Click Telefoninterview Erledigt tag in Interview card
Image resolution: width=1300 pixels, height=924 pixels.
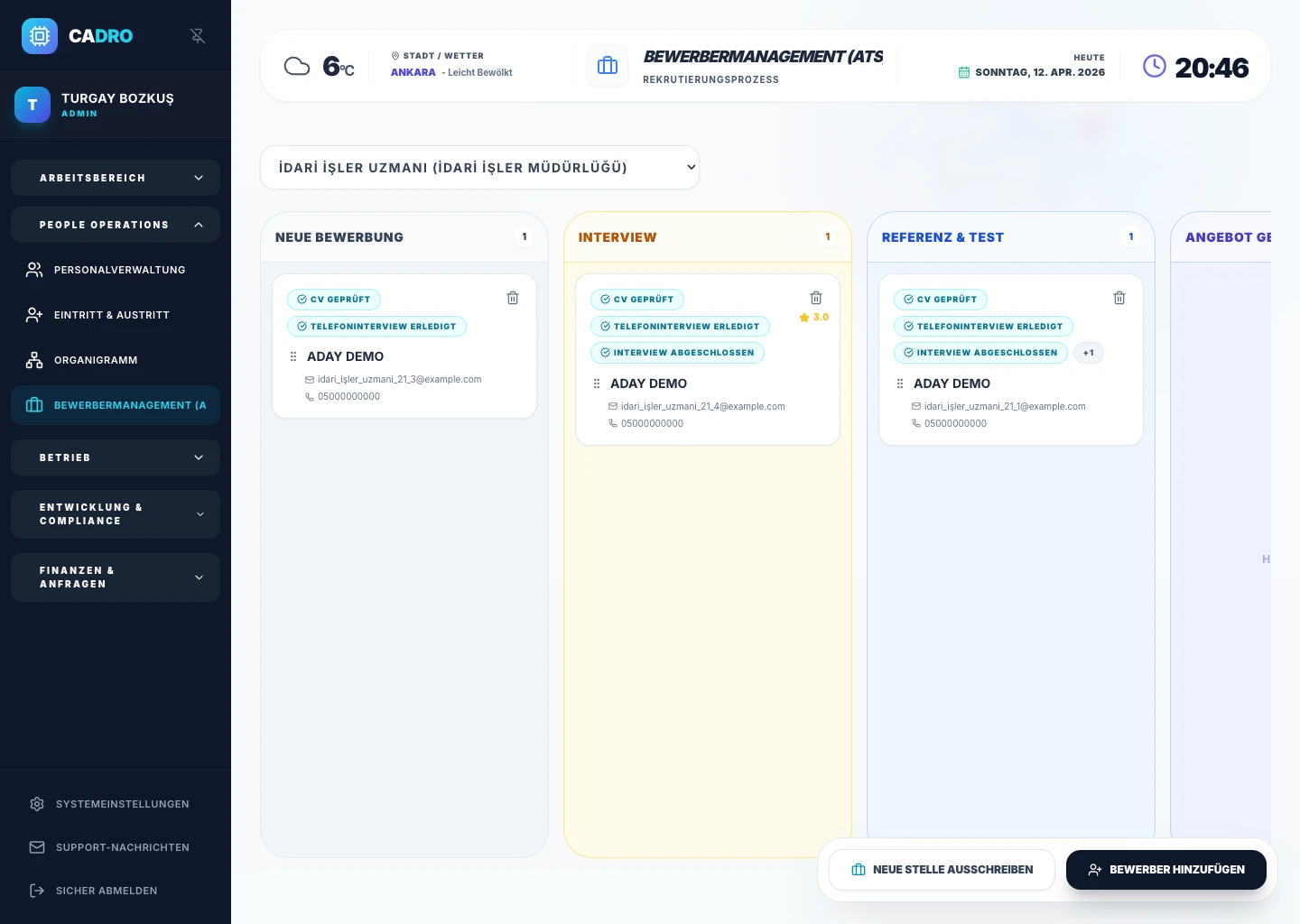tap(680, 327)
